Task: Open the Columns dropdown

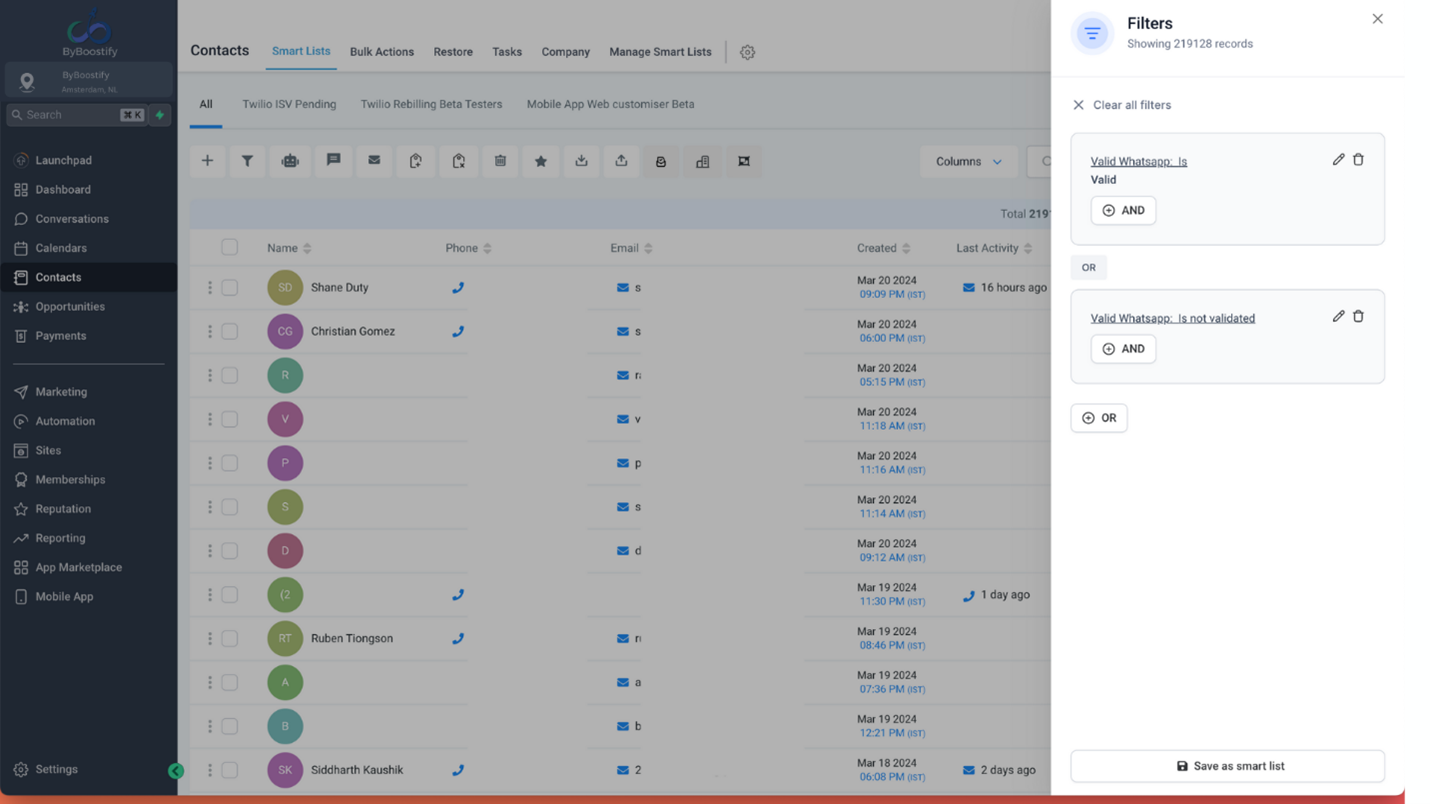Action: click(x=968, y=162)
